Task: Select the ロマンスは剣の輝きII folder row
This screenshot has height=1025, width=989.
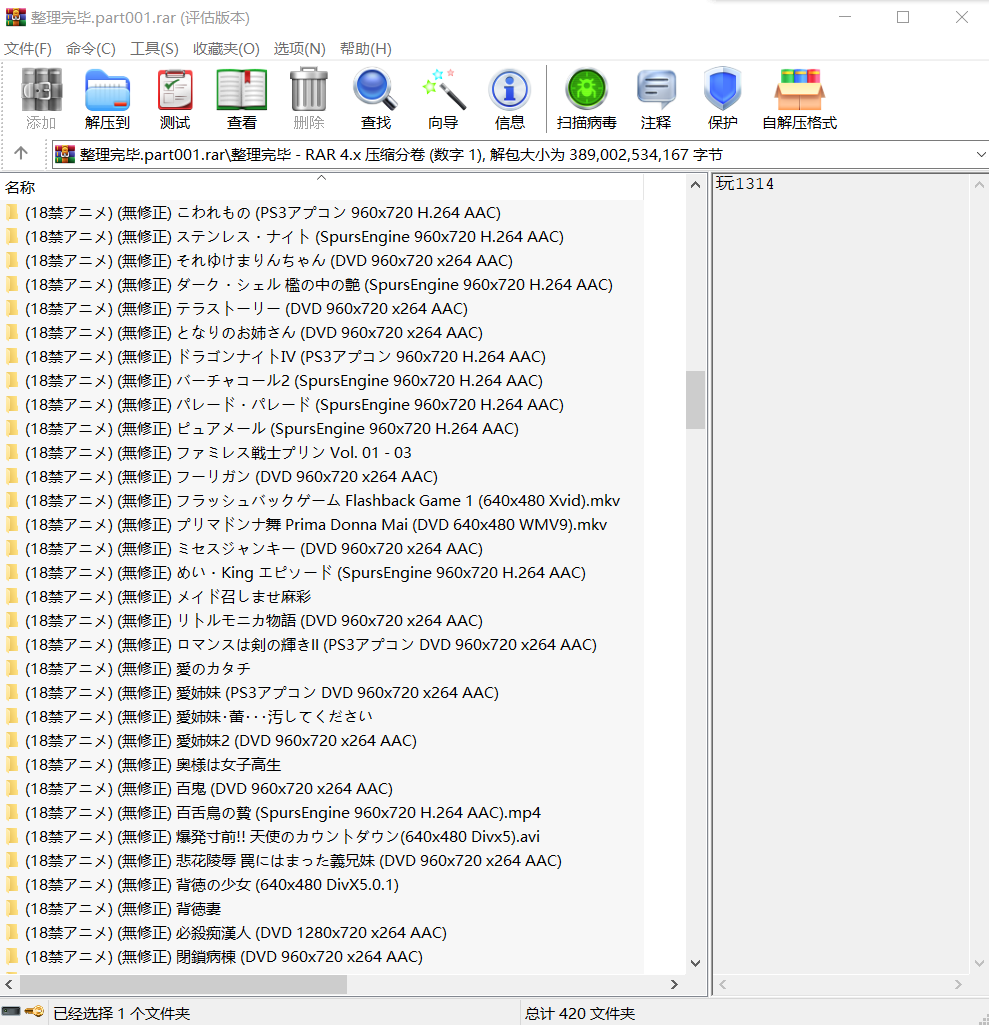Action: 322,645
